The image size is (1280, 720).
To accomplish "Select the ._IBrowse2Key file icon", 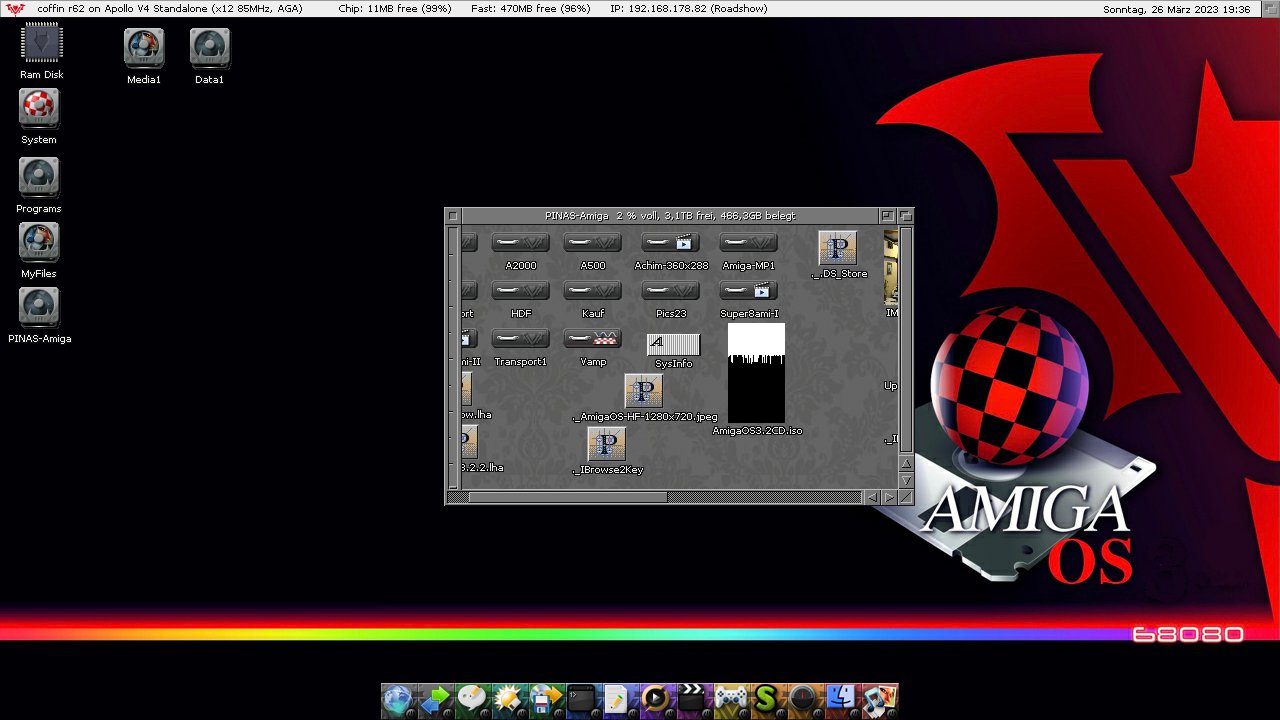I will point(606,444).
